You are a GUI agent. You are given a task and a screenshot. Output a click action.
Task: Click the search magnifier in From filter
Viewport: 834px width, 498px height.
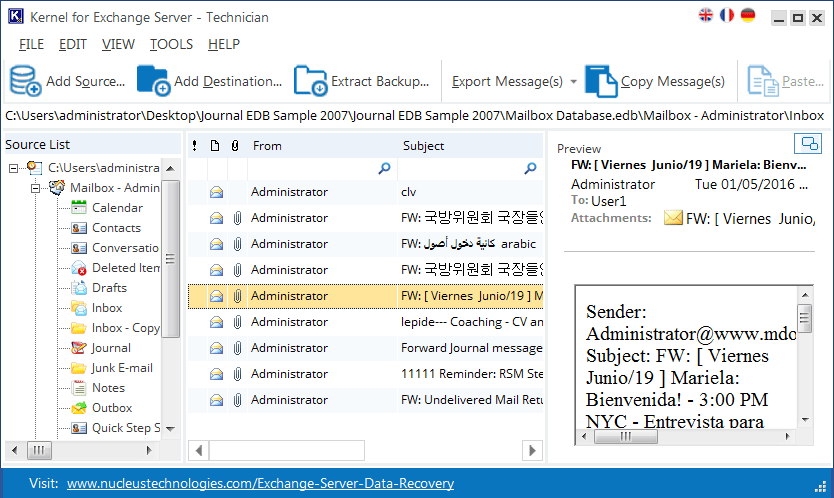point(384,169)
